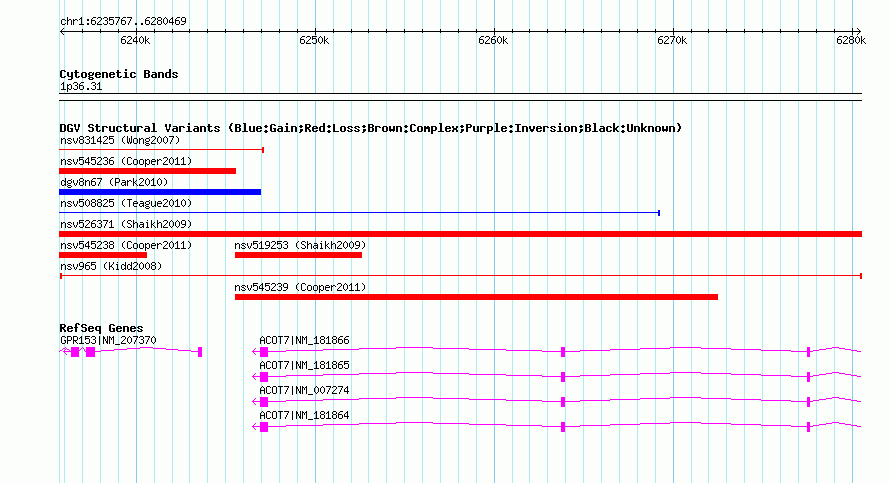Click the long red bar under nsv545239

point(476,297)
